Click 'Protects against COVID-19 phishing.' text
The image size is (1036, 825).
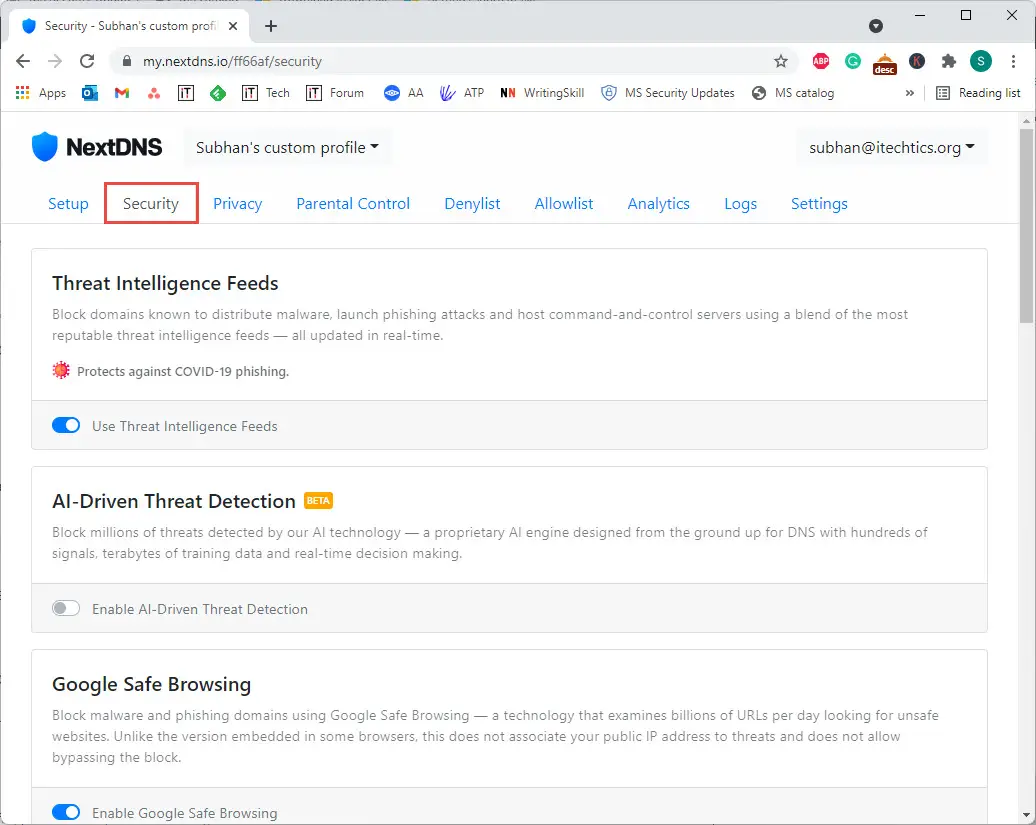click(183, 371)
